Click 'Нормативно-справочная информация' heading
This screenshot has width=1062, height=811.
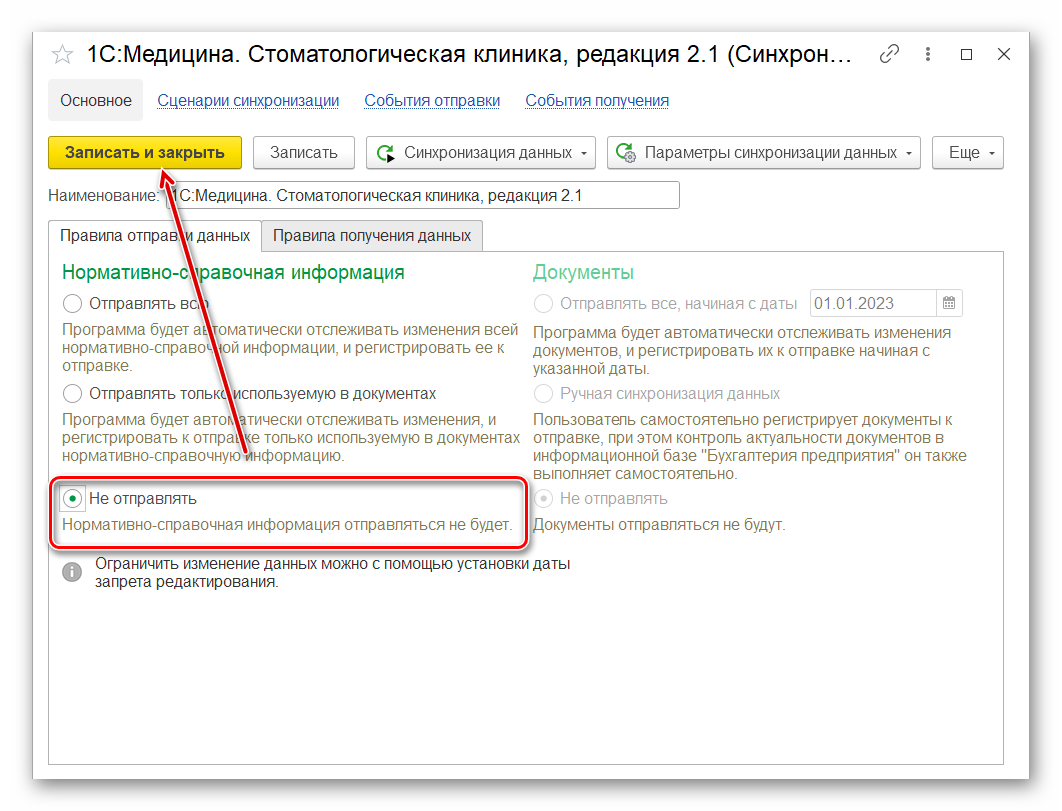pos(233,272)
